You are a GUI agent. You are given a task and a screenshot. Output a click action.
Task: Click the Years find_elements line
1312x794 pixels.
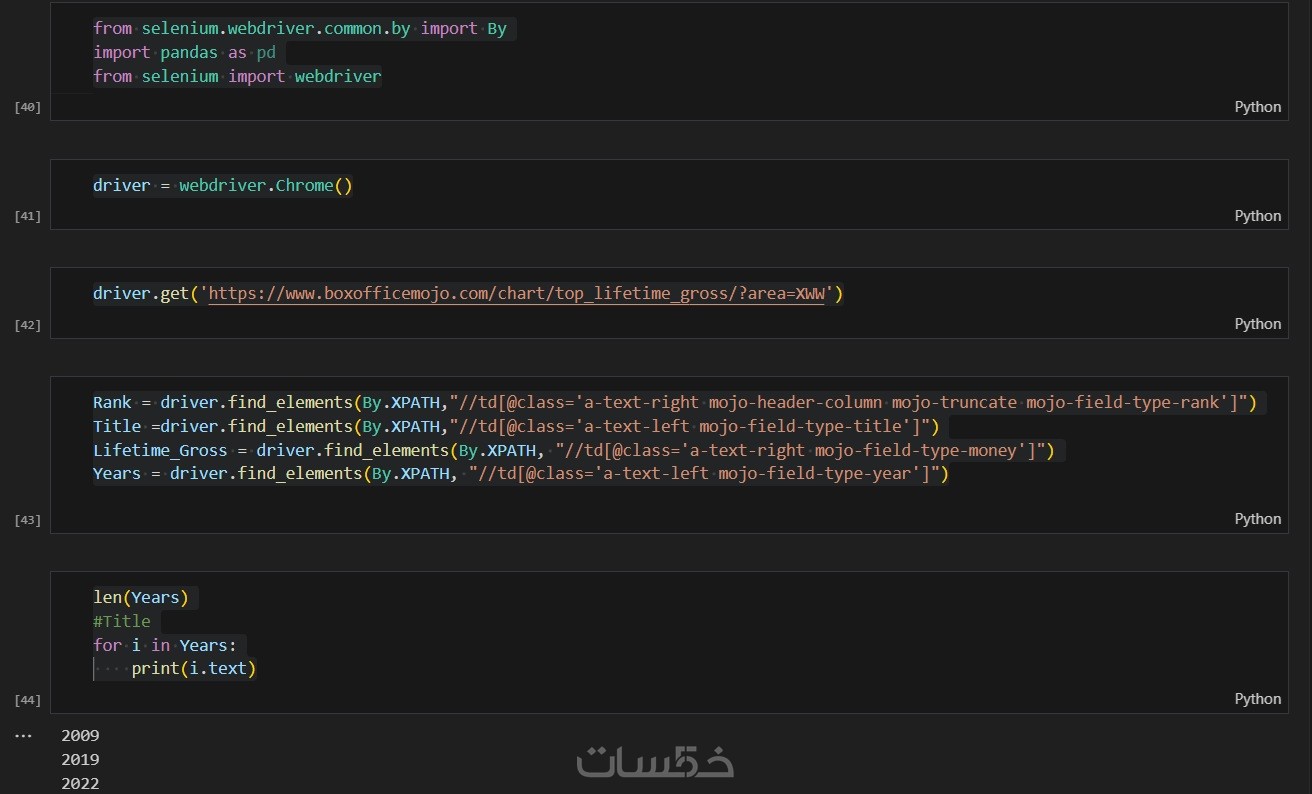[x=520, y=474]
